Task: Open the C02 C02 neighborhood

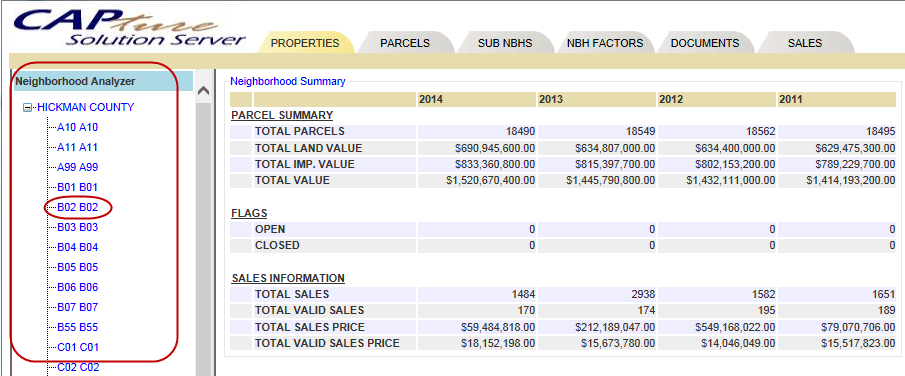Action: pyautogui.click(x=77, y=367)
